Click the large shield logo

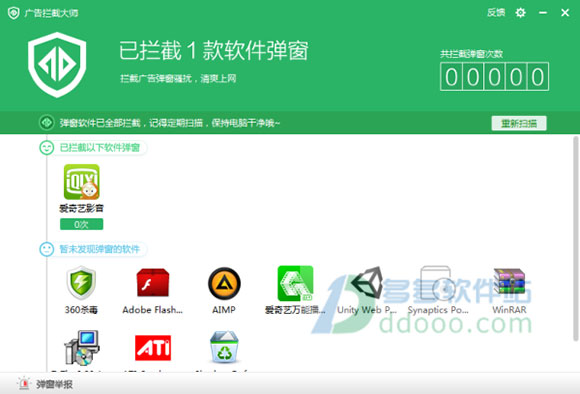click(57, 65)
